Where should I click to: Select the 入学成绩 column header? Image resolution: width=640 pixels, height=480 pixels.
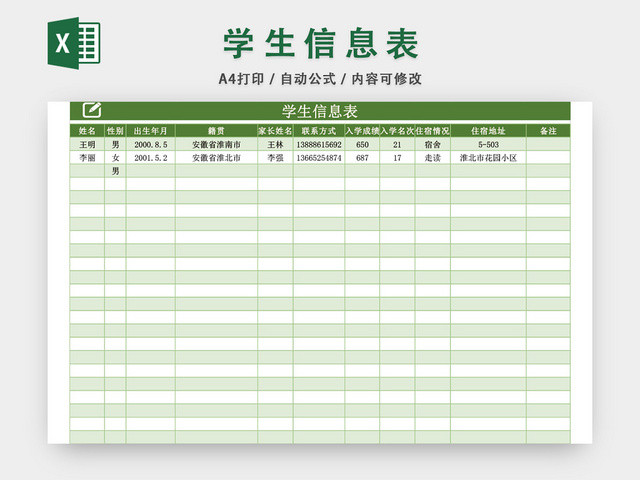click(x=362, y=131)
